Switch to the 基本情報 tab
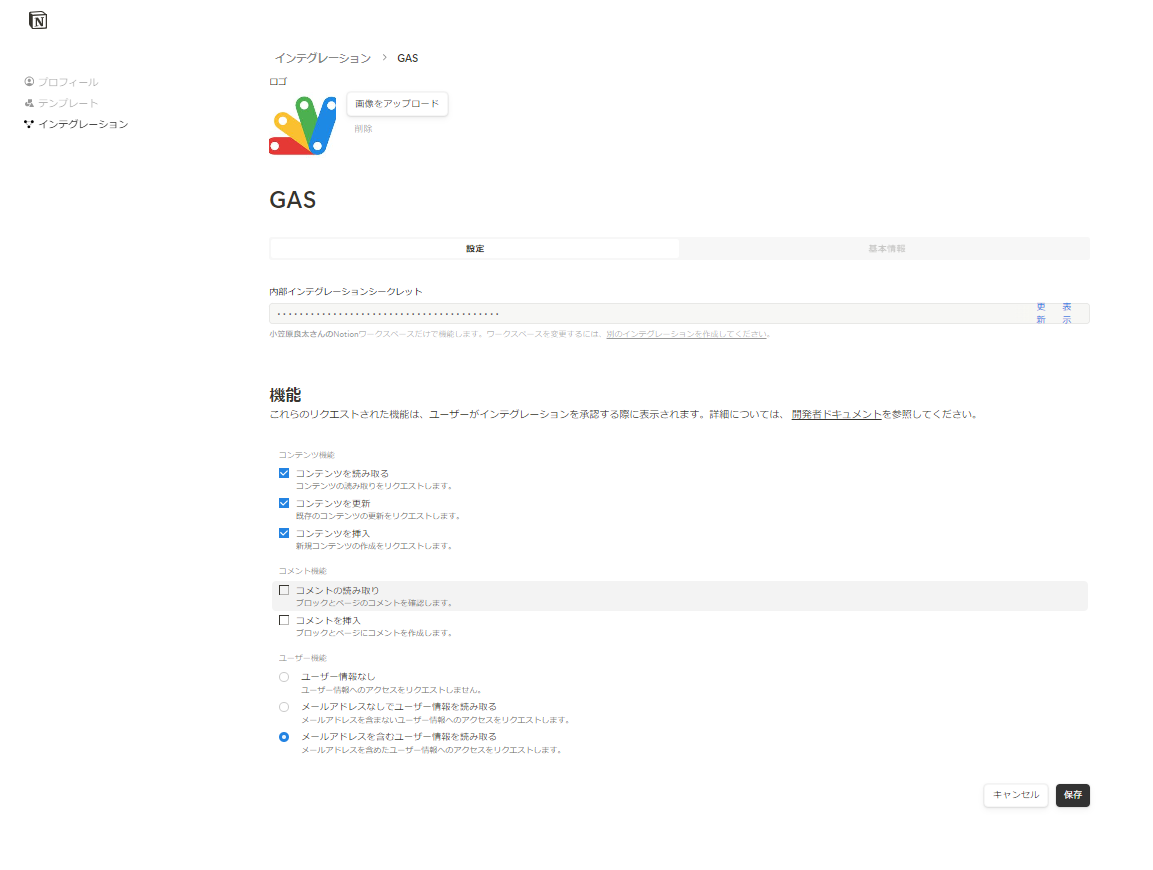This screenshot has width=1153, height=870. point(886,248)
